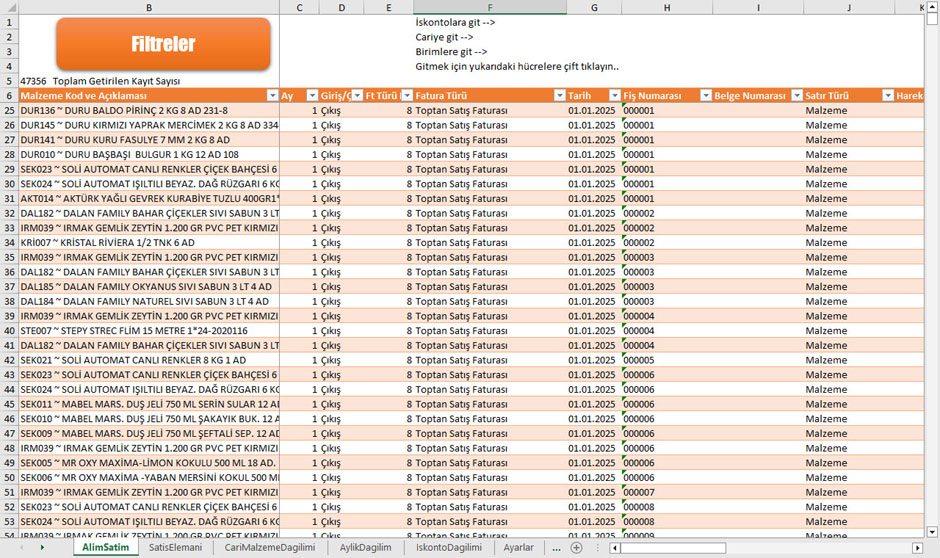
Task: Click cell 'SEK021 ~ SOLİ AUTOMAT CANLI RENKLER 8 KG'
Action: (x=149, y=360)
